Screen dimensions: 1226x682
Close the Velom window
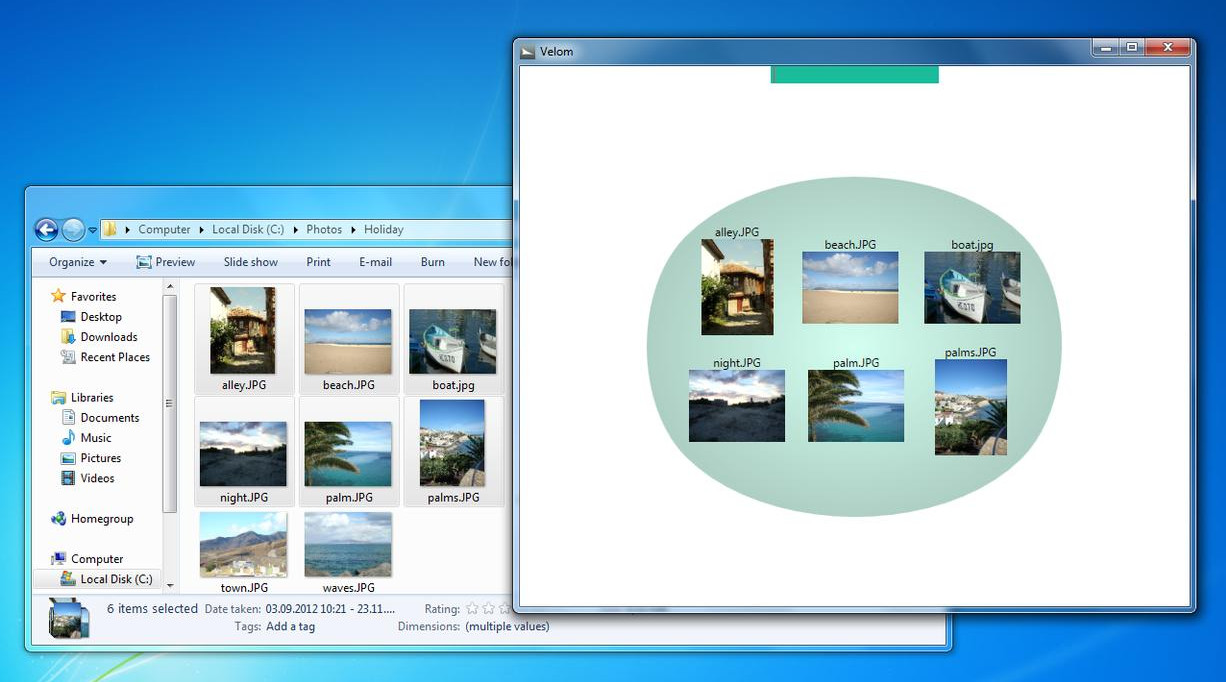(1167, 47)
